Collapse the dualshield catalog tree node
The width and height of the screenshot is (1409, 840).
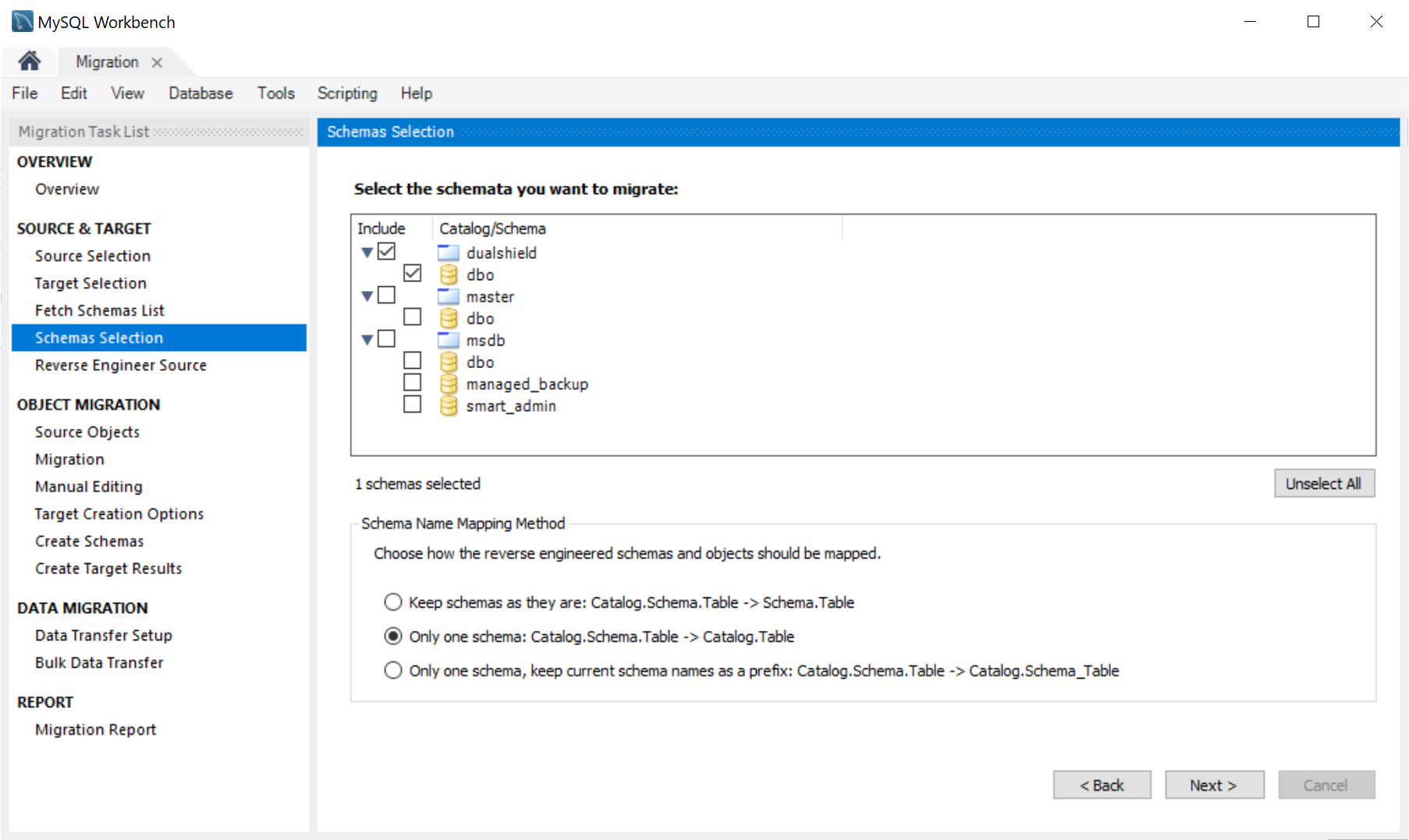367,253
